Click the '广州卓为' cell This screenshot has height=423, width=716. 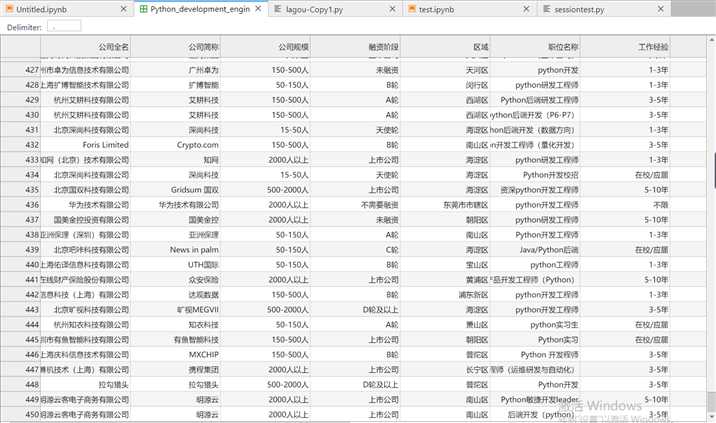[x=175, y=70]
